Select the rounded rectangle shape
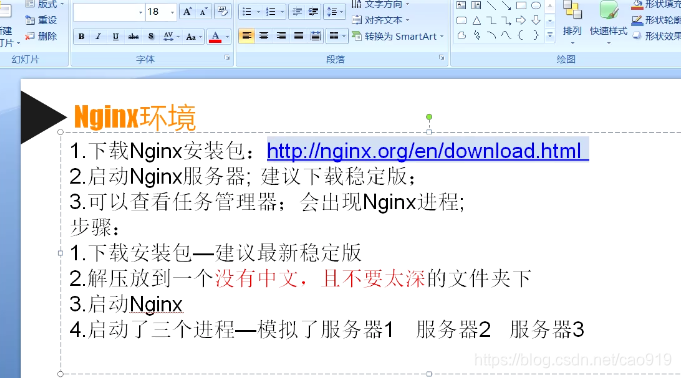 click(x=462, y=20)
